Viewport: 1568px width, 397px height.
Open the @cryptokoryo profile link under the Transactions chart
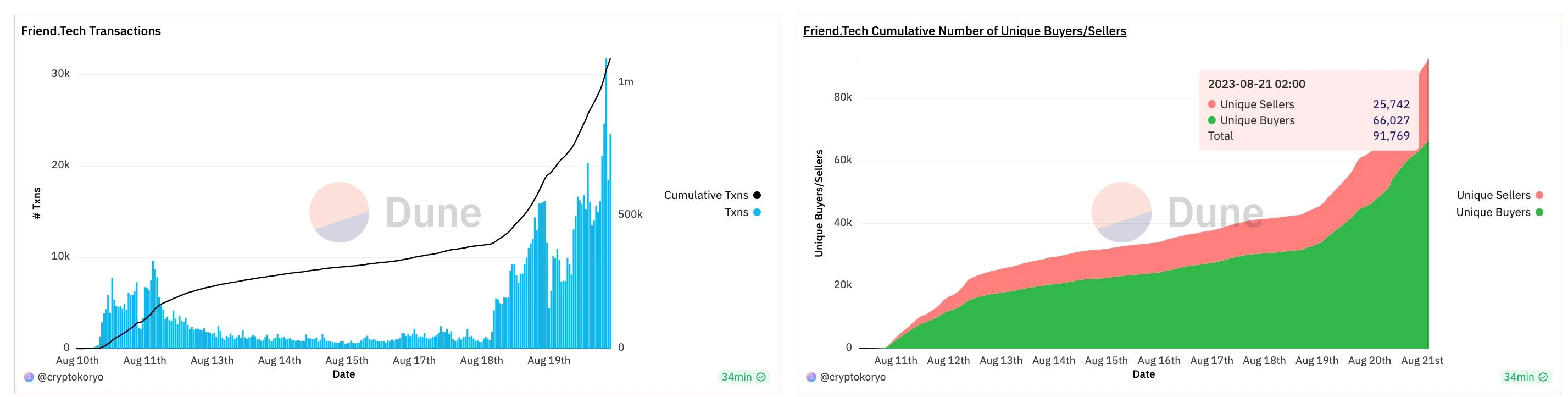pyautogui.click(x=71, y=377)
